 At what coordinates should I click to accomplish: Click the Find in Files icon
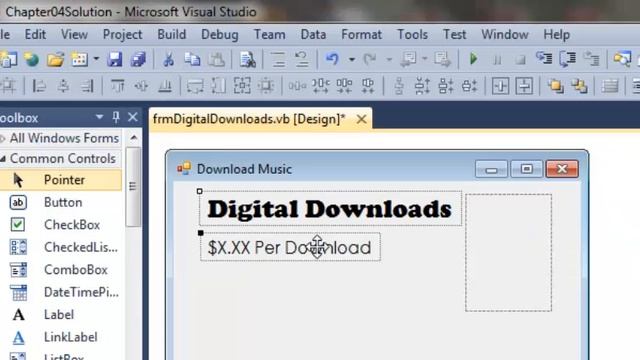(247, 60)
